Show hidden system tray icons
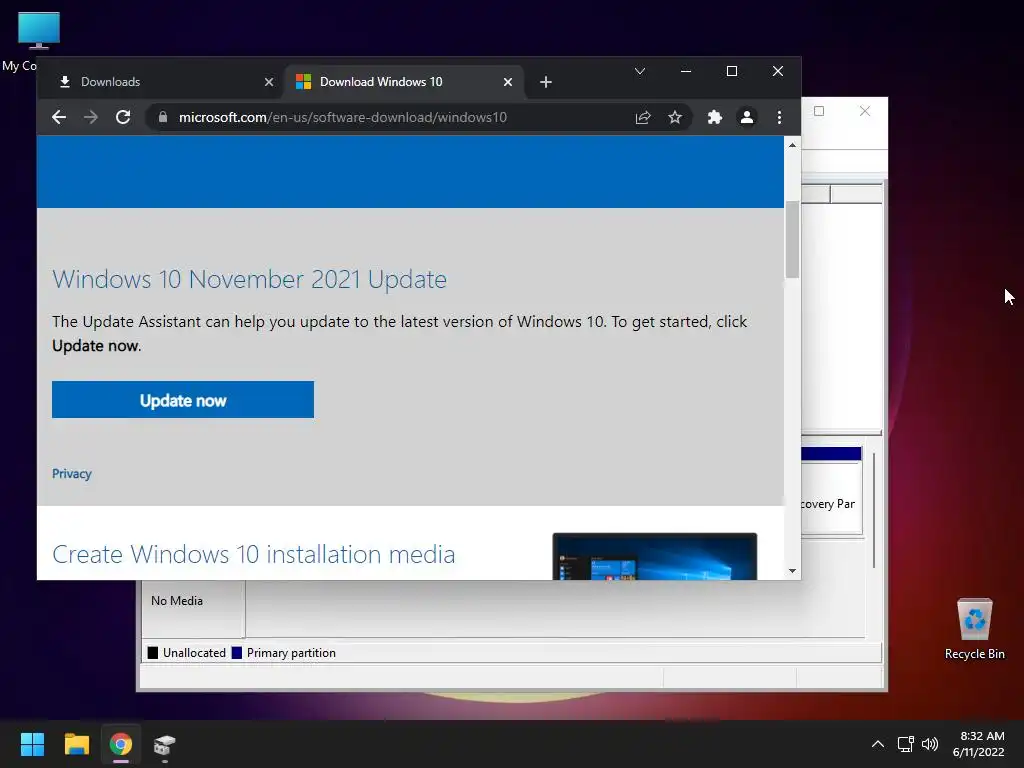1024x768 pixels. point(878,744)
